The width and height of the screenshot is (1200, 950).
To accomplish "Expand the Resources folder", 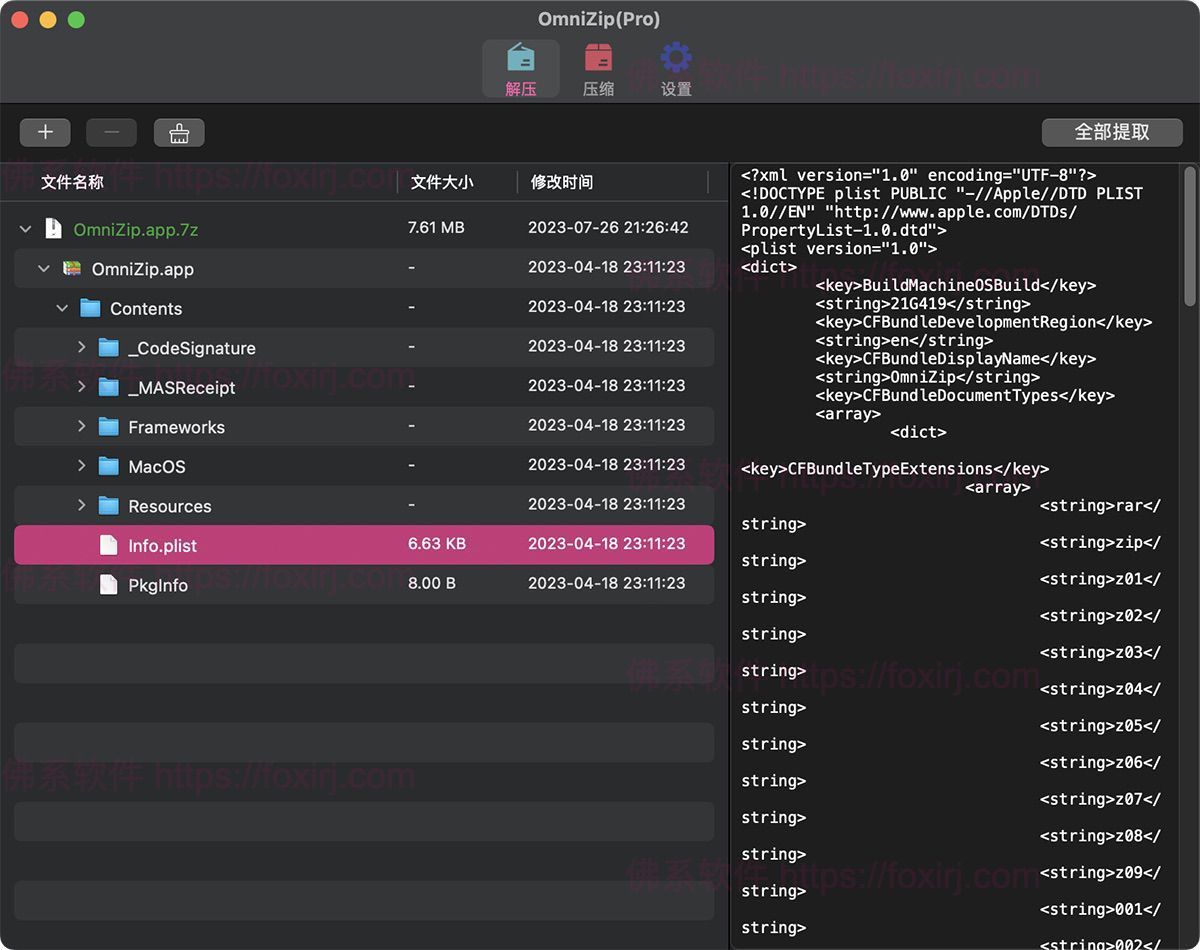I will (81, 505).
